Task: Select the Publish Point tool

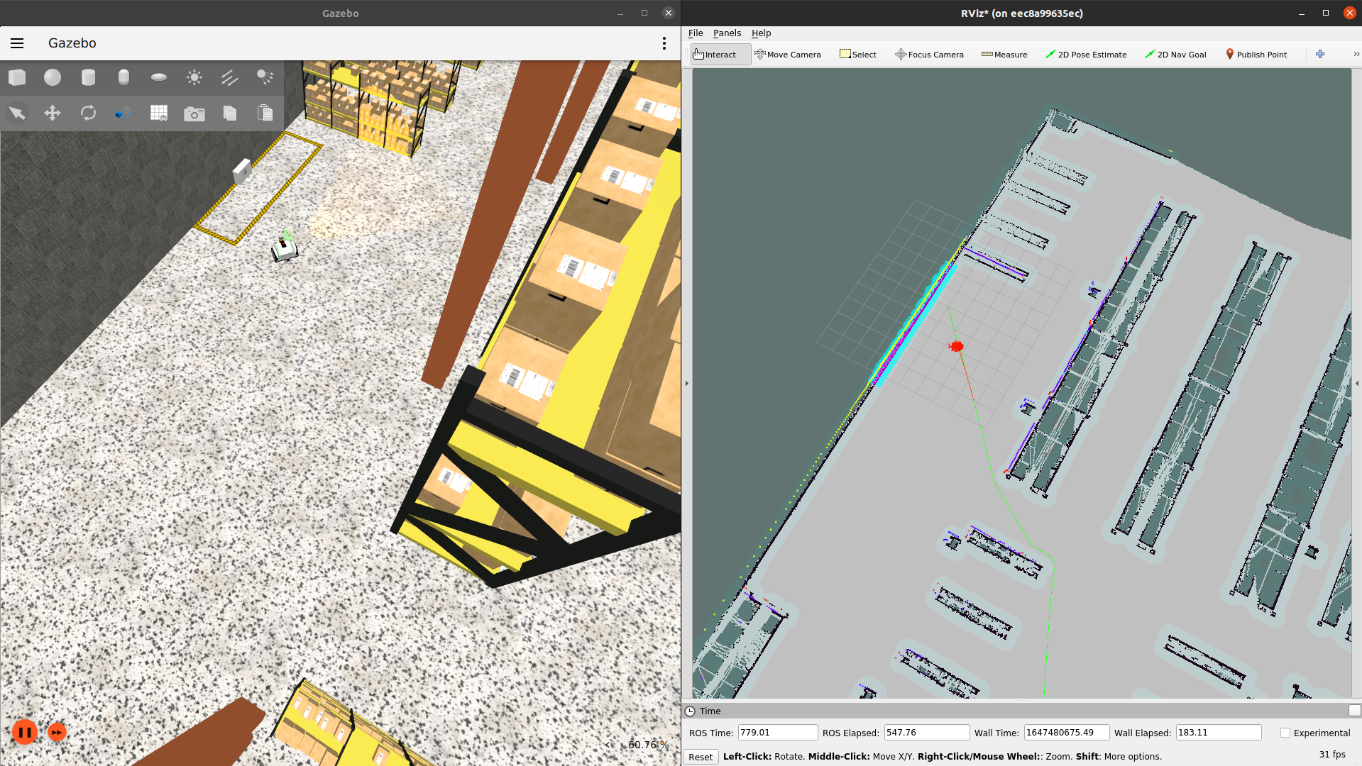Action: point(1256,54)
